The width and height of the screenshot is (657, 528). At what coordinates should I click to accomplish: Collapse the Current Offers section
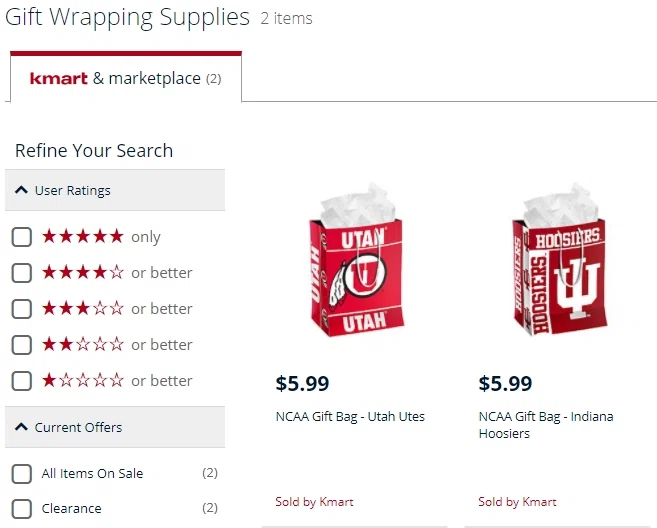[x=22, y=427]
